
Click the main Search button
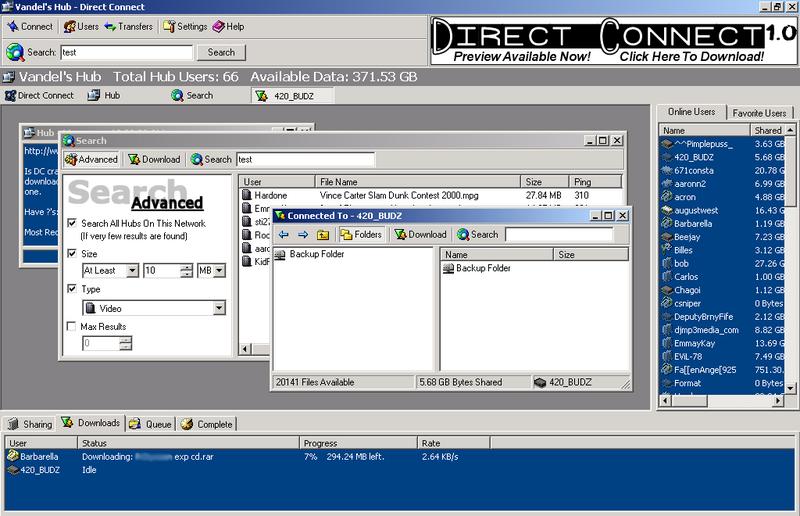[x=221, y=52]
